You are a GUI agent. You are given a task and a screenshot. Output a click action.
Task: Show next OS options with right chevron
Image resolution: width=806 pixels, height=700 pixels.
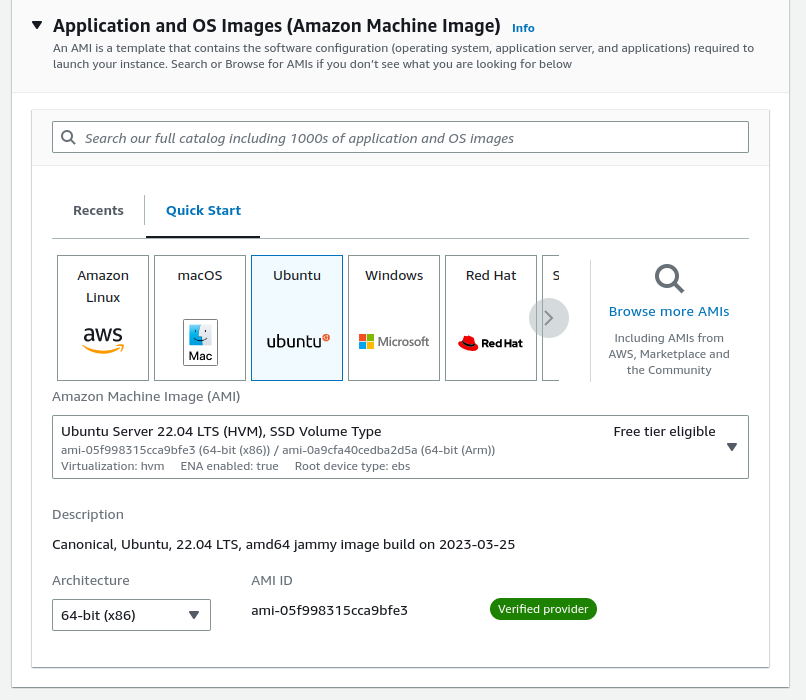tap(548, 318)
